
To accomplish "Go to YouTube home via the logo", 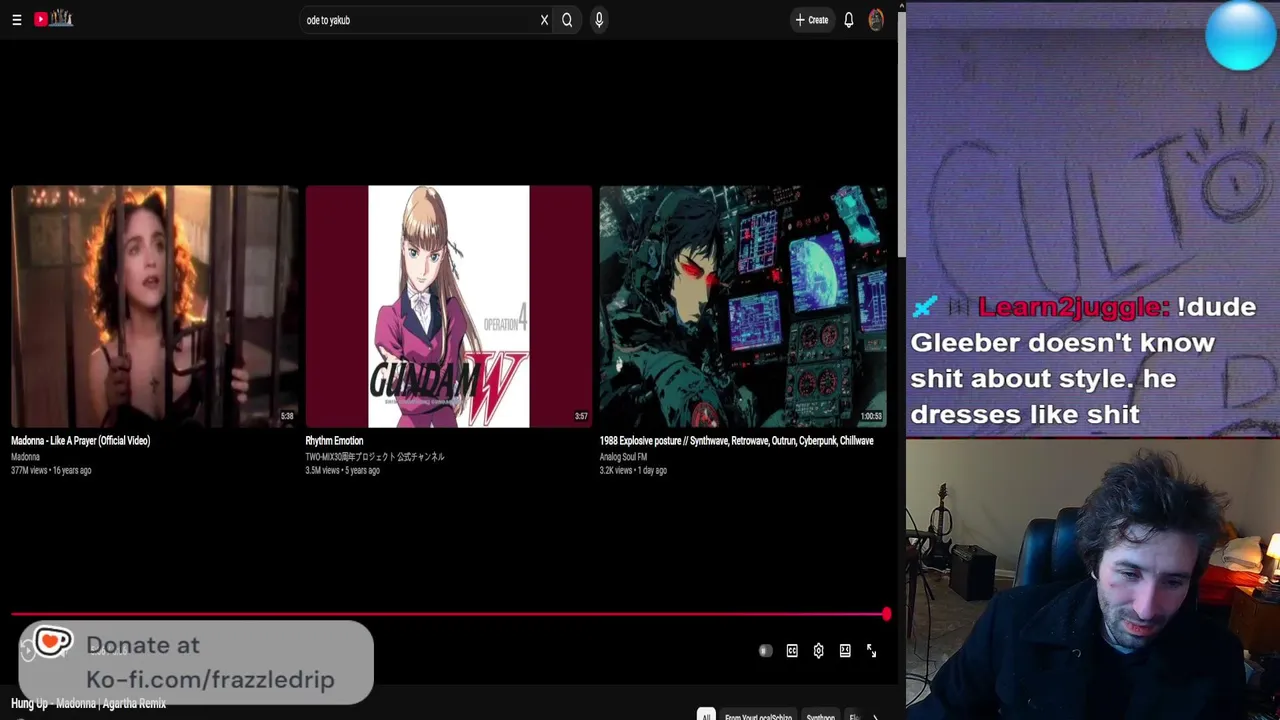I will (53, 19).
